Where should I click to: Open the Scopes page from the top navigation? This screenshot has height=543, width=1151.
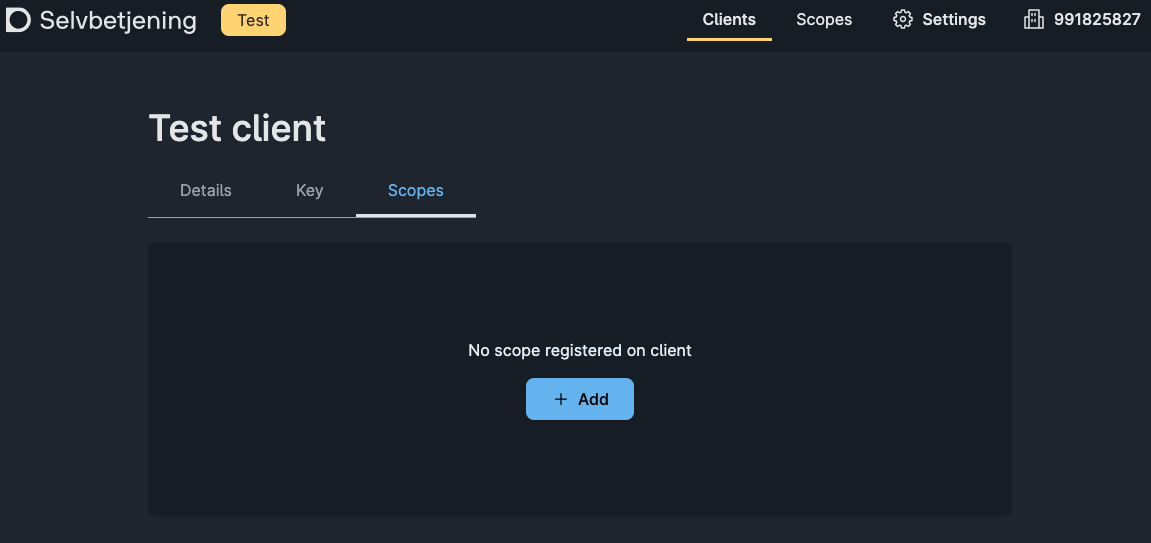point(824,20)
